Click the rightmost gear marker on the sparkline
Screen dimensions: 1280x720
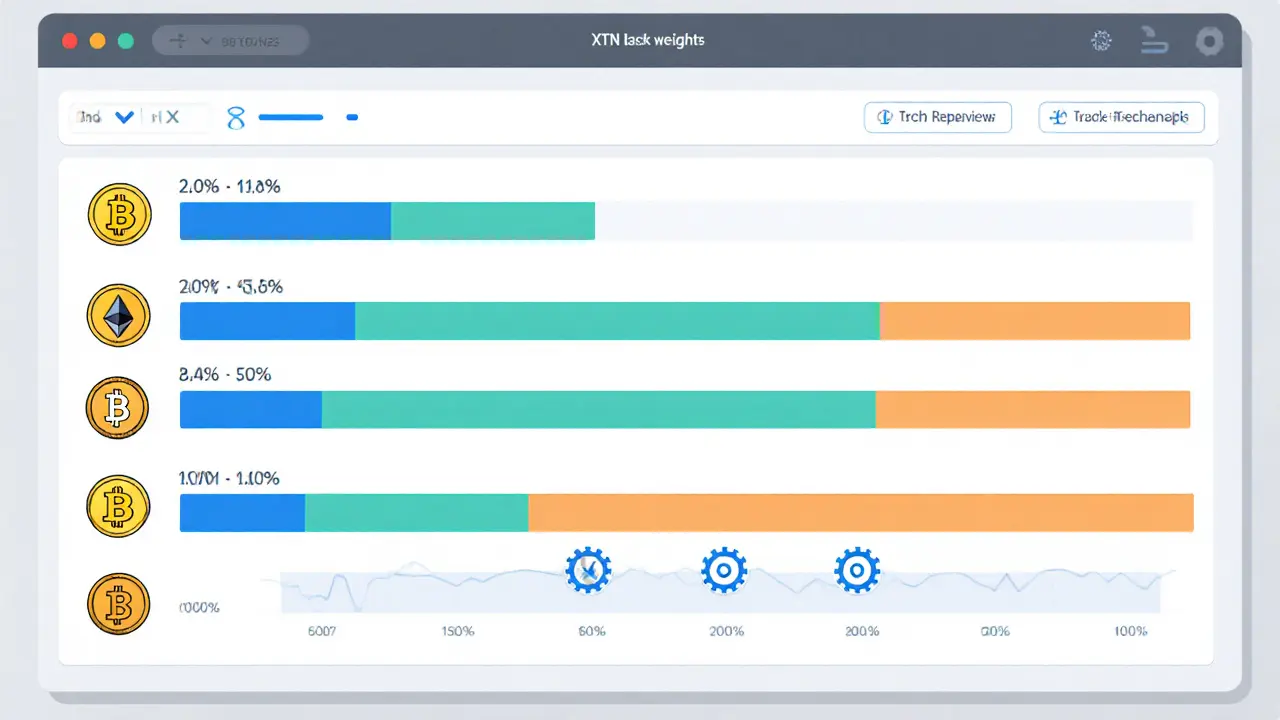pyautogui.click(x=856, y=570)
